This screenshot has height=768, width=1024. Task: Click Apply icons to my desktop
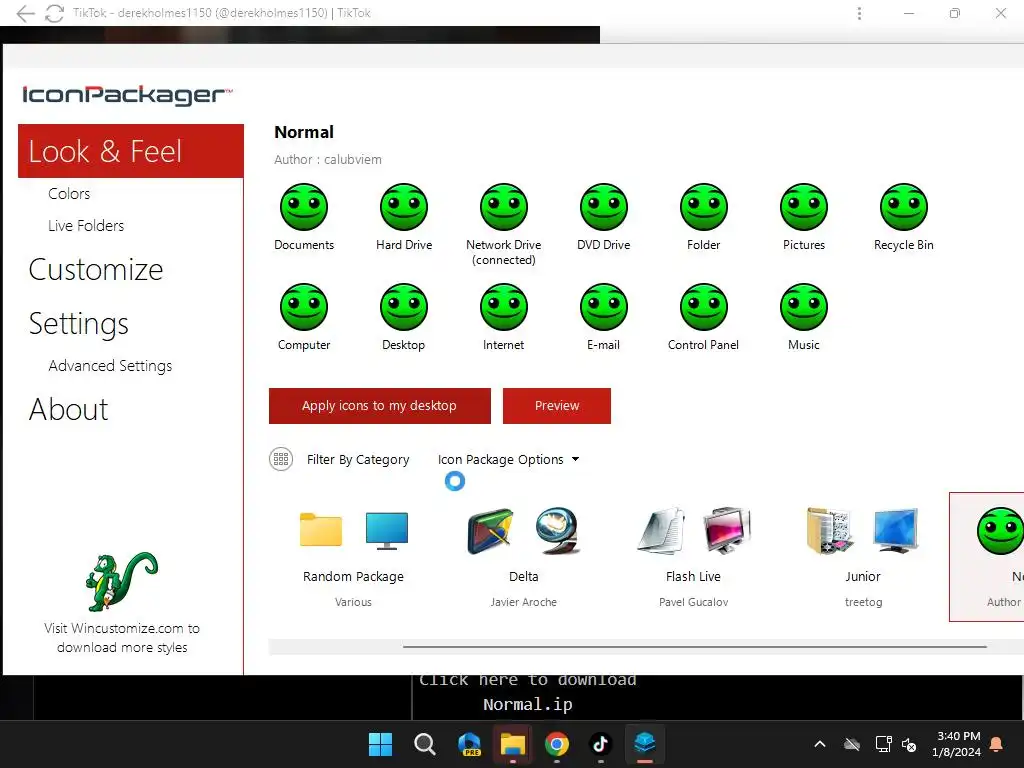pos(379,406)
